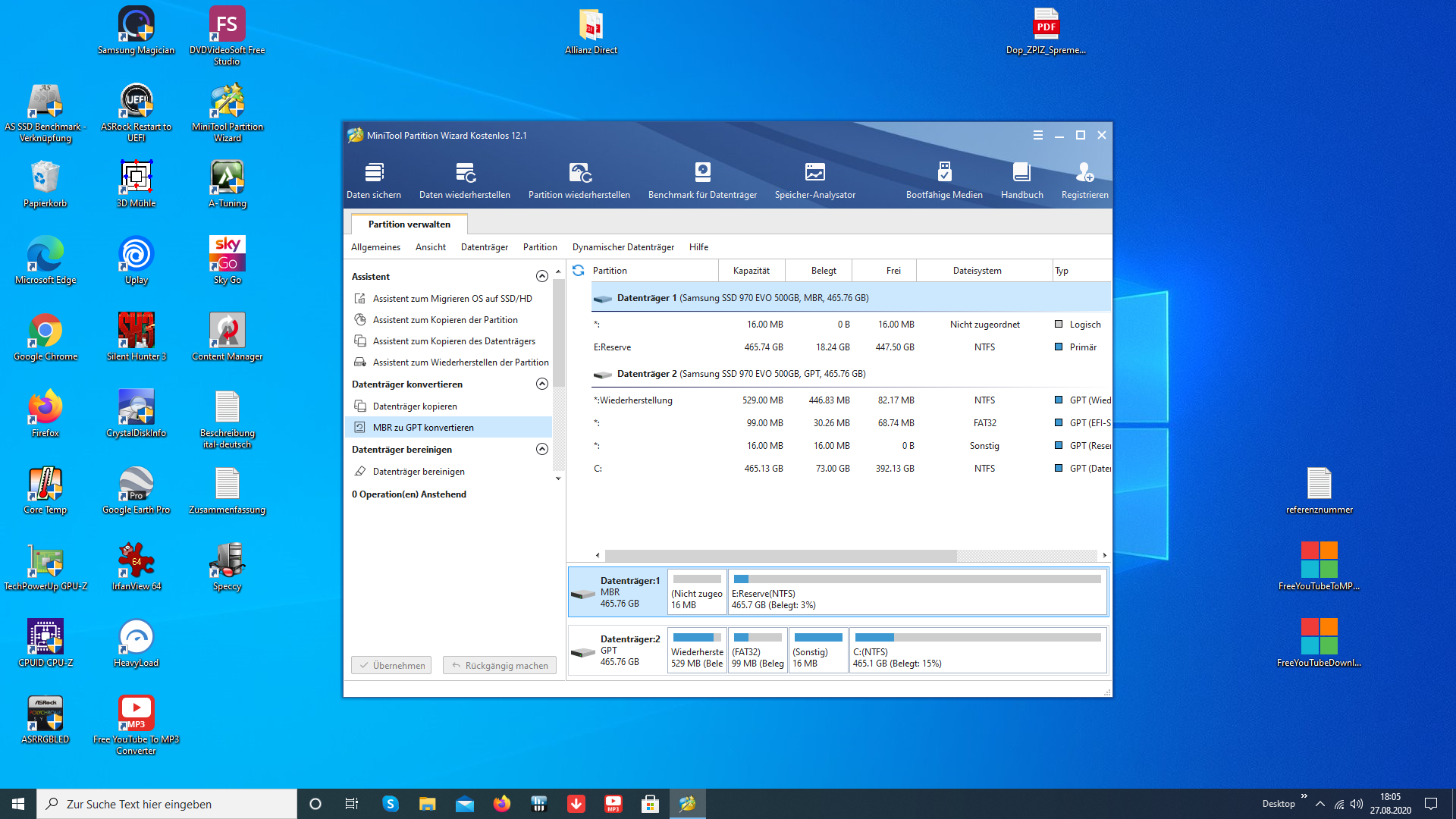The image size is (1456, 819).
Task: Start Assistent zum Migrieren OS auf SSD/HD
Action: 452,299
